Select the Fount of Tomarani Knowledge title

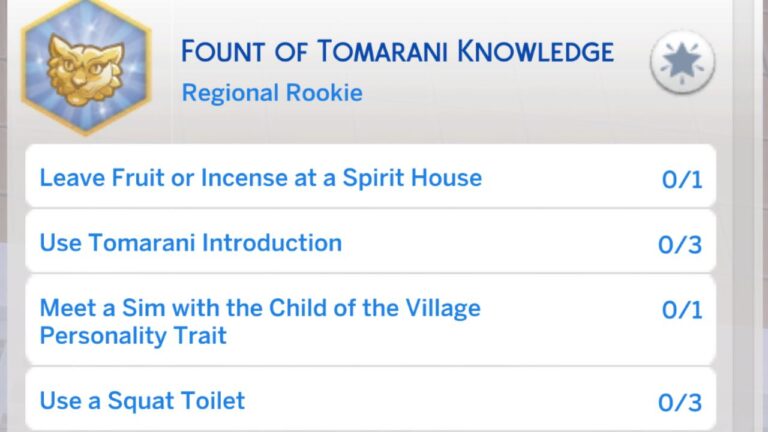tap(397, 51)
